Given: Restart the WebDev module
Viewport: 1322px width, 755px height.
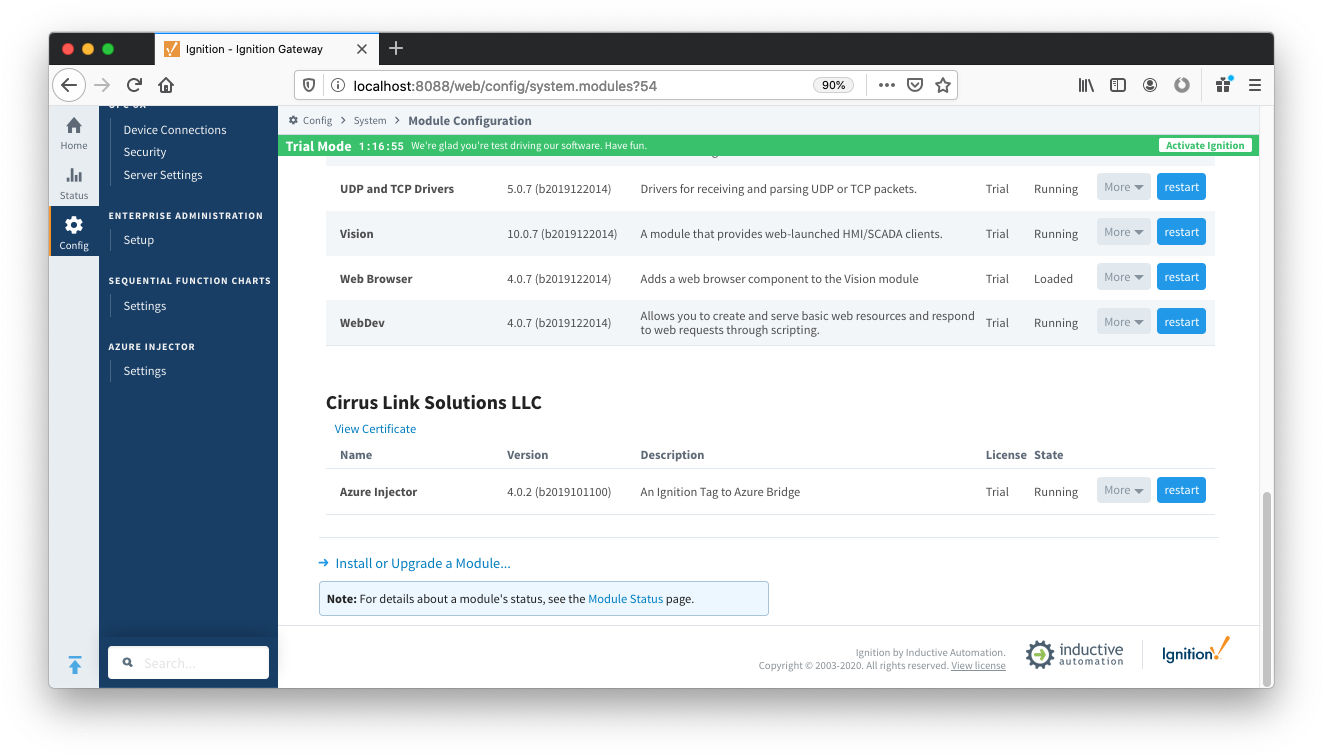Looking at the screenshot, I should [1181, 322].
